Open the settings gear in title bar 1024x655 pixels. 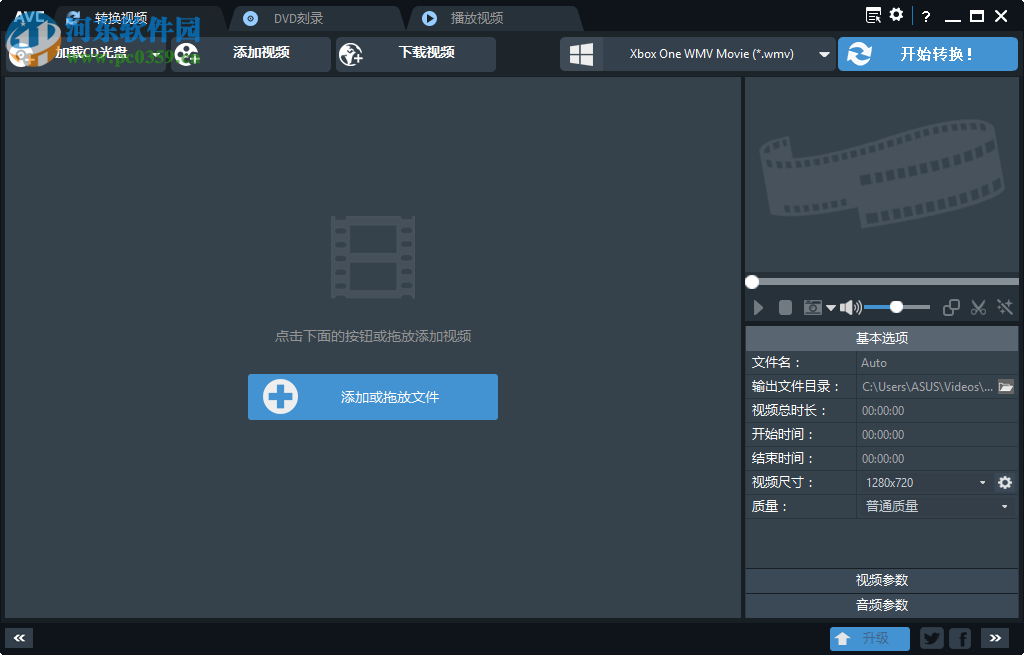[895, 15]
